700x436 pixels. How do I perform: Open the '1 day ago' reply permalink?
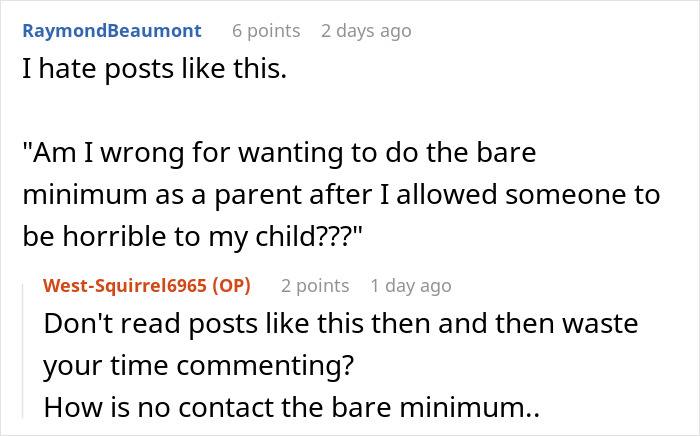411,286
